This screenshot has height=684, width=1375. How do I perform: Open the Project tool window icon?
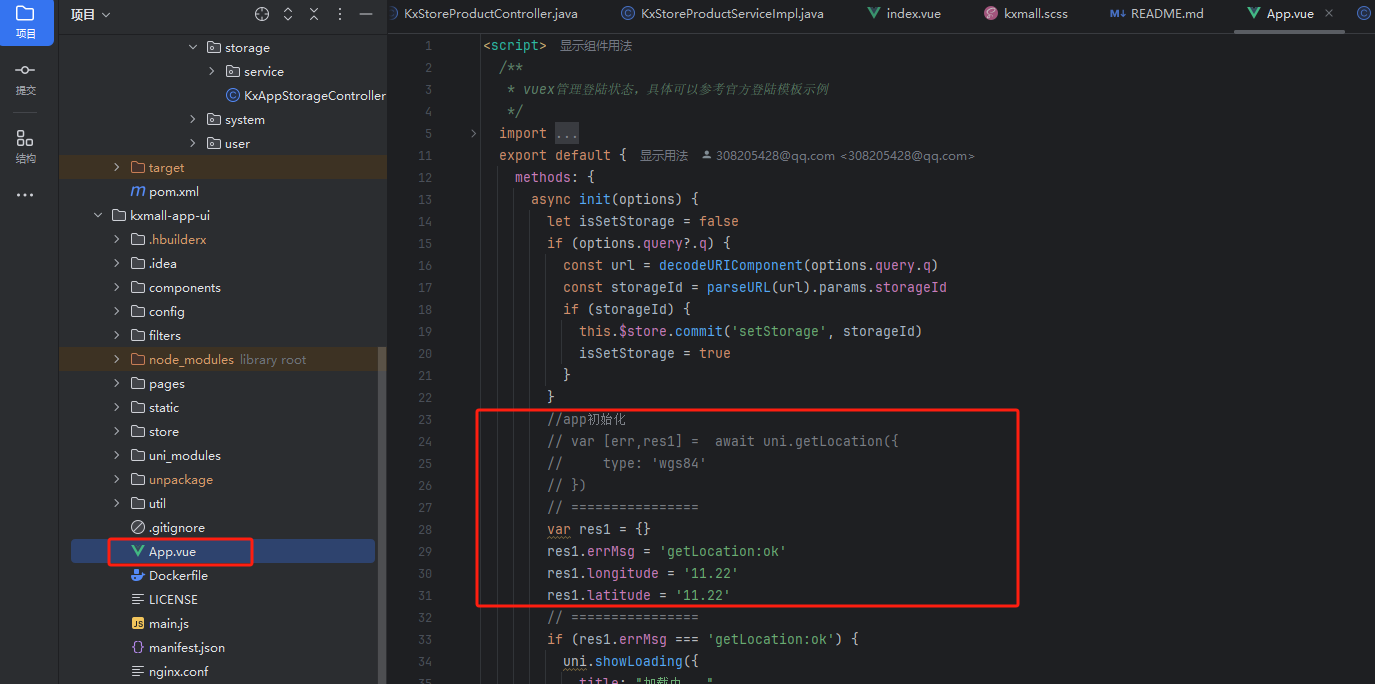25,20
